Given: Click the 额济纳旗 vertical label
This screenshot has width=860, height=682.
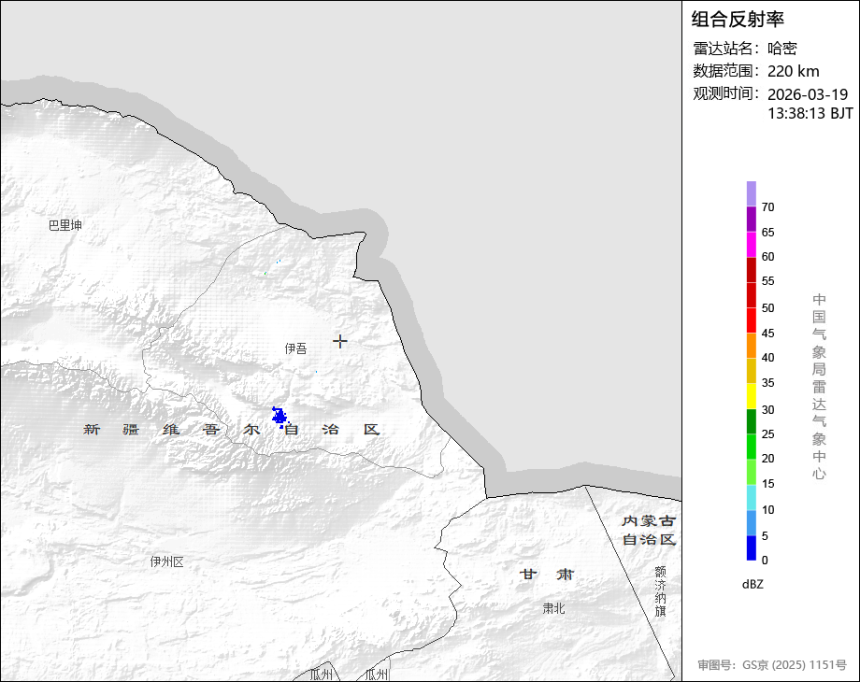Looking at the screenshot, I should pyautogui.click(x=660, y=591).
